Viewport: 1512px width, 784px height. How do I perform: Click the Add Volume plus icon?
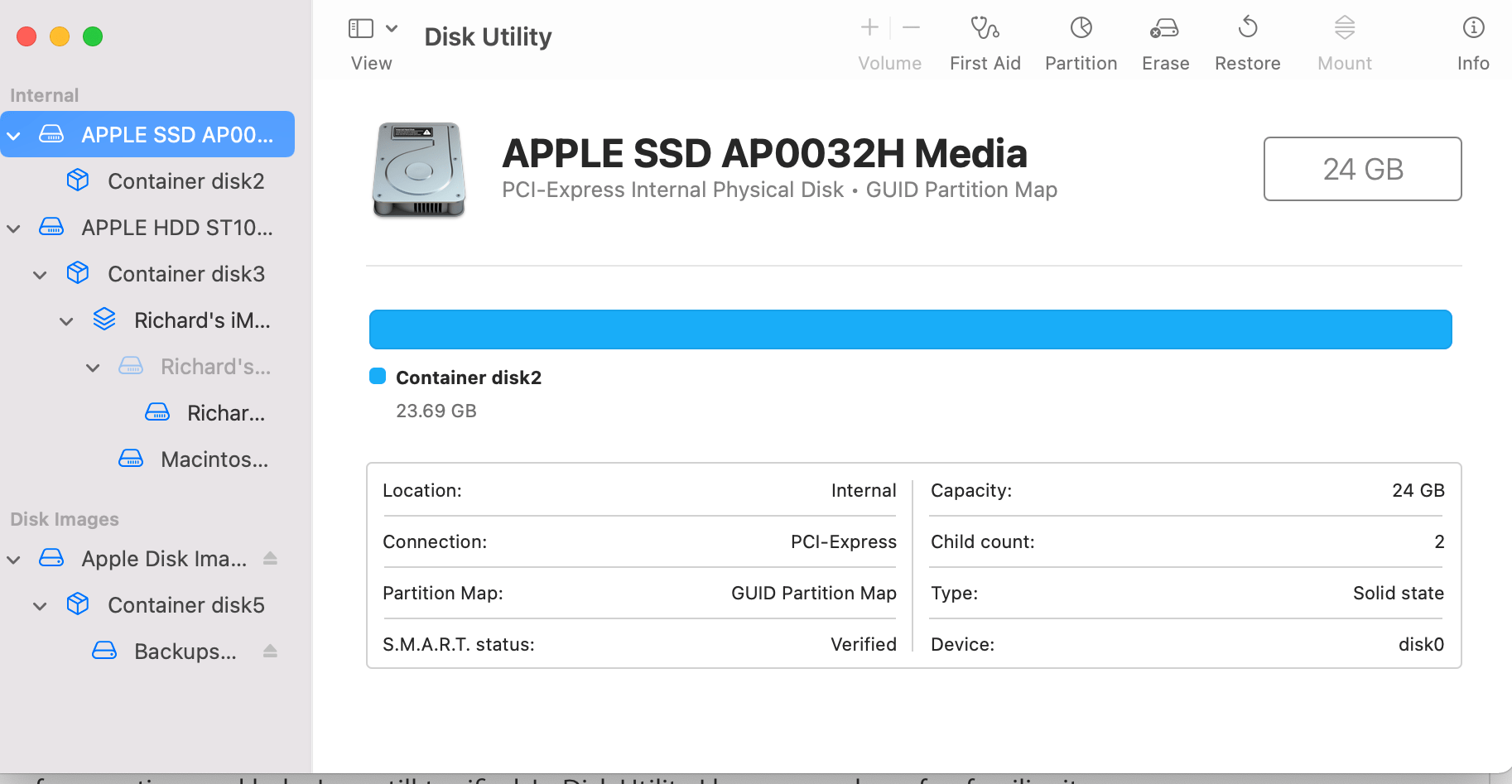[x=869, y=27]
